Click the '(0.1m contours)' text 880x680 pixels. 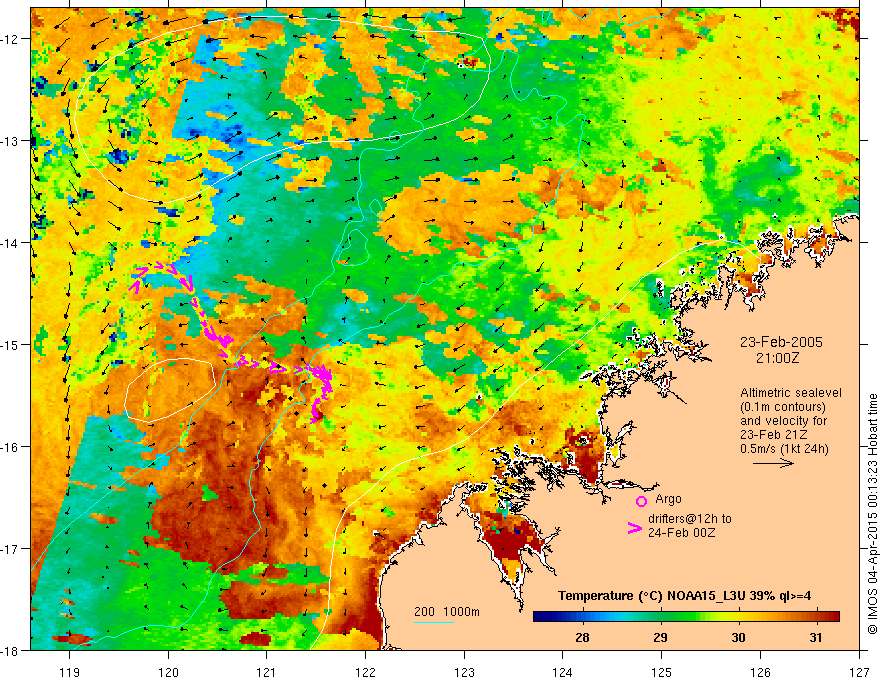pyautogui.click(x=783, y=407)
